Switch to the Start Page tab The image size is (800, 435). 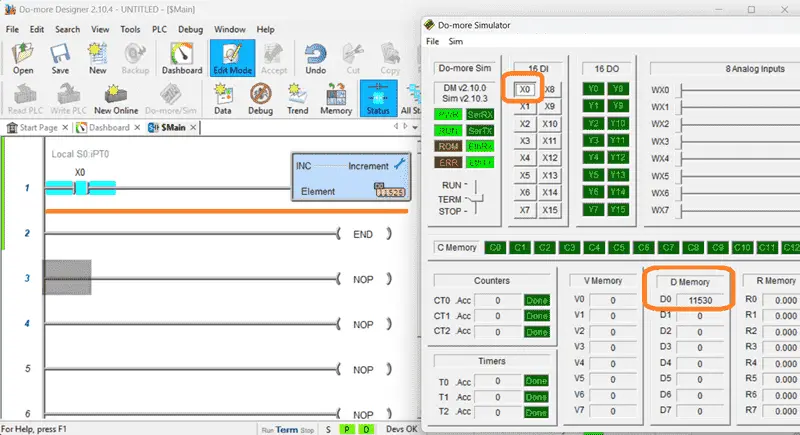(38, 127)
